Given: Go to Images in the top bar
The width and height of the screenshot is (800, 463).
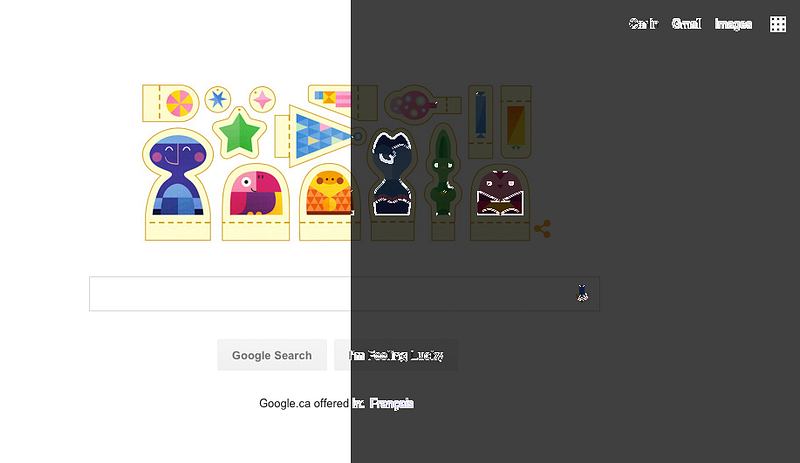Looking at the screenshot, I should click(733, 24).
